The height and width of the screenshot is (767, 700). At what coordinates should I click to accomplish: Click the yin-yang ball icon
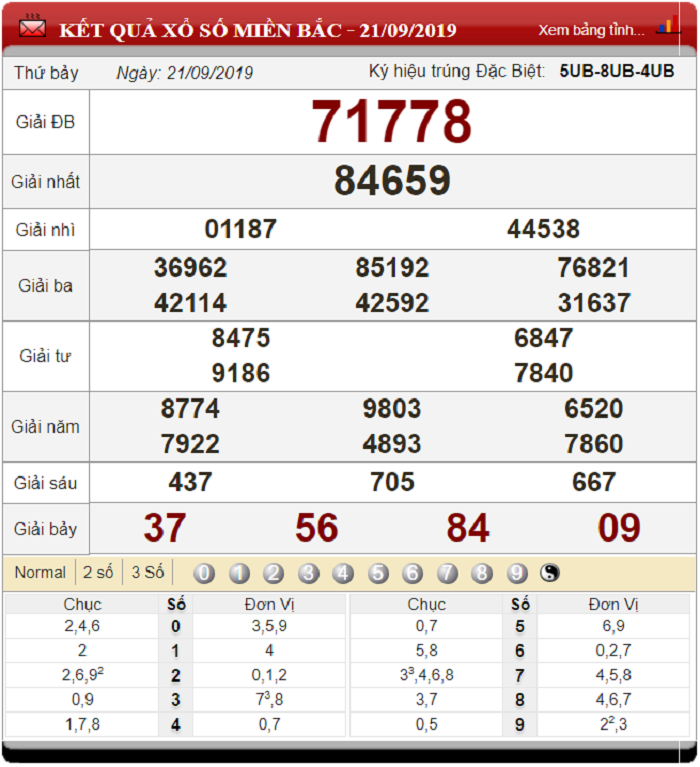550,572
